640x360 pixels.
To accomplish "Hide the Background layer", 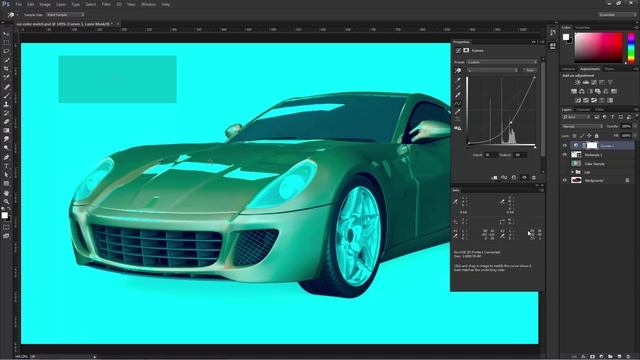I will pyautogui.click(x=565, y=180).
